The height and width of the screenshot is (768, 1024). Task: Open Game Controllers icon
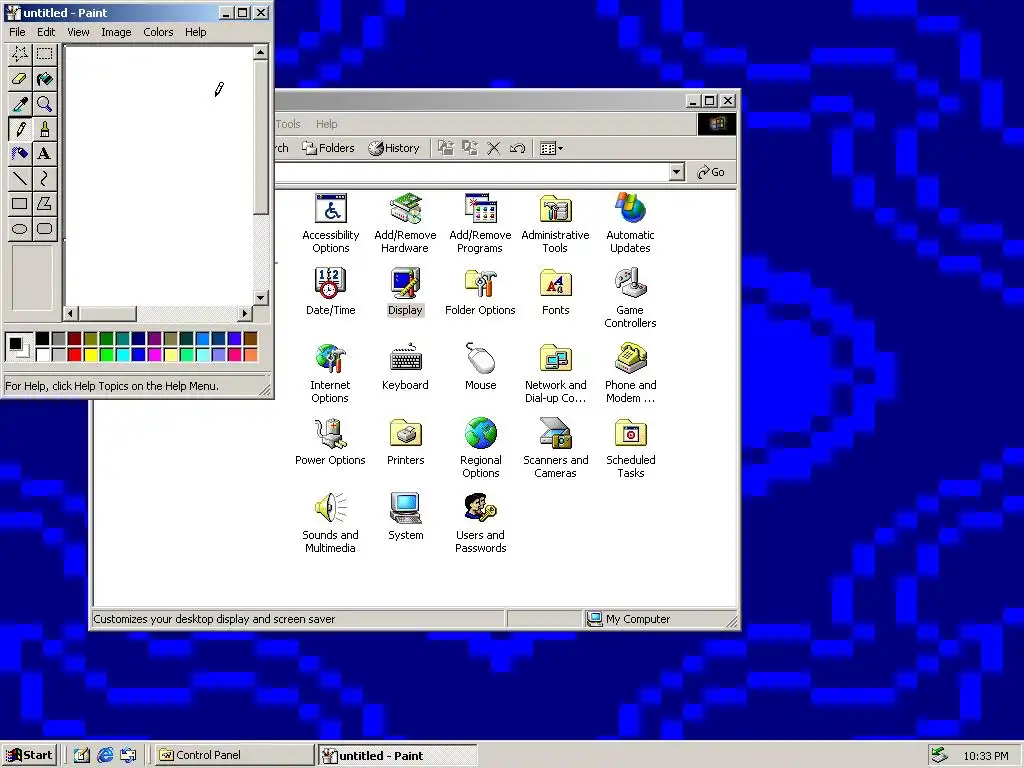630,298
